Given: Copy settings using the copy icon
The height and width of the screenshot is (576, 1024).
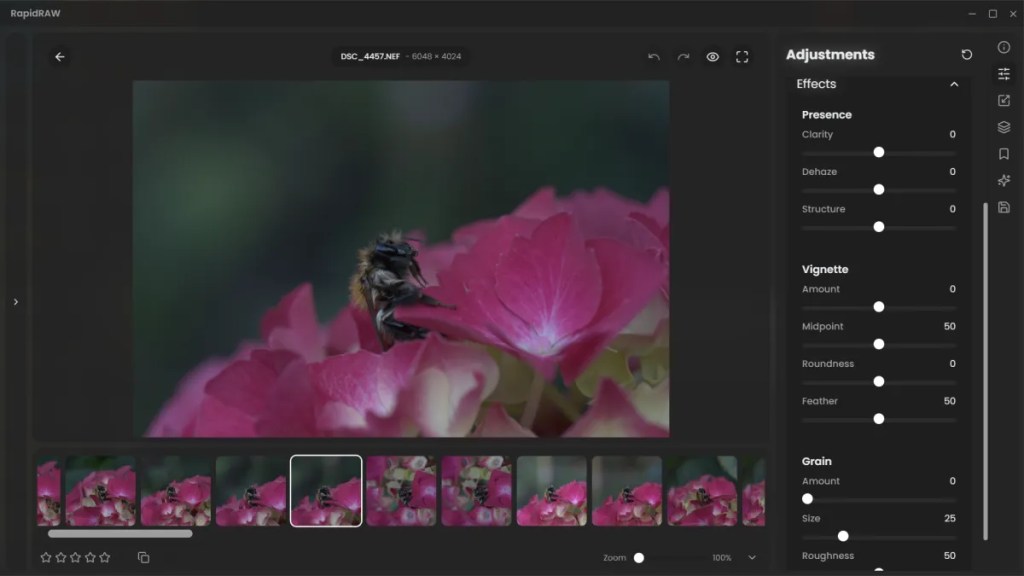Looking at the screenshot, I should coord(143,557).
